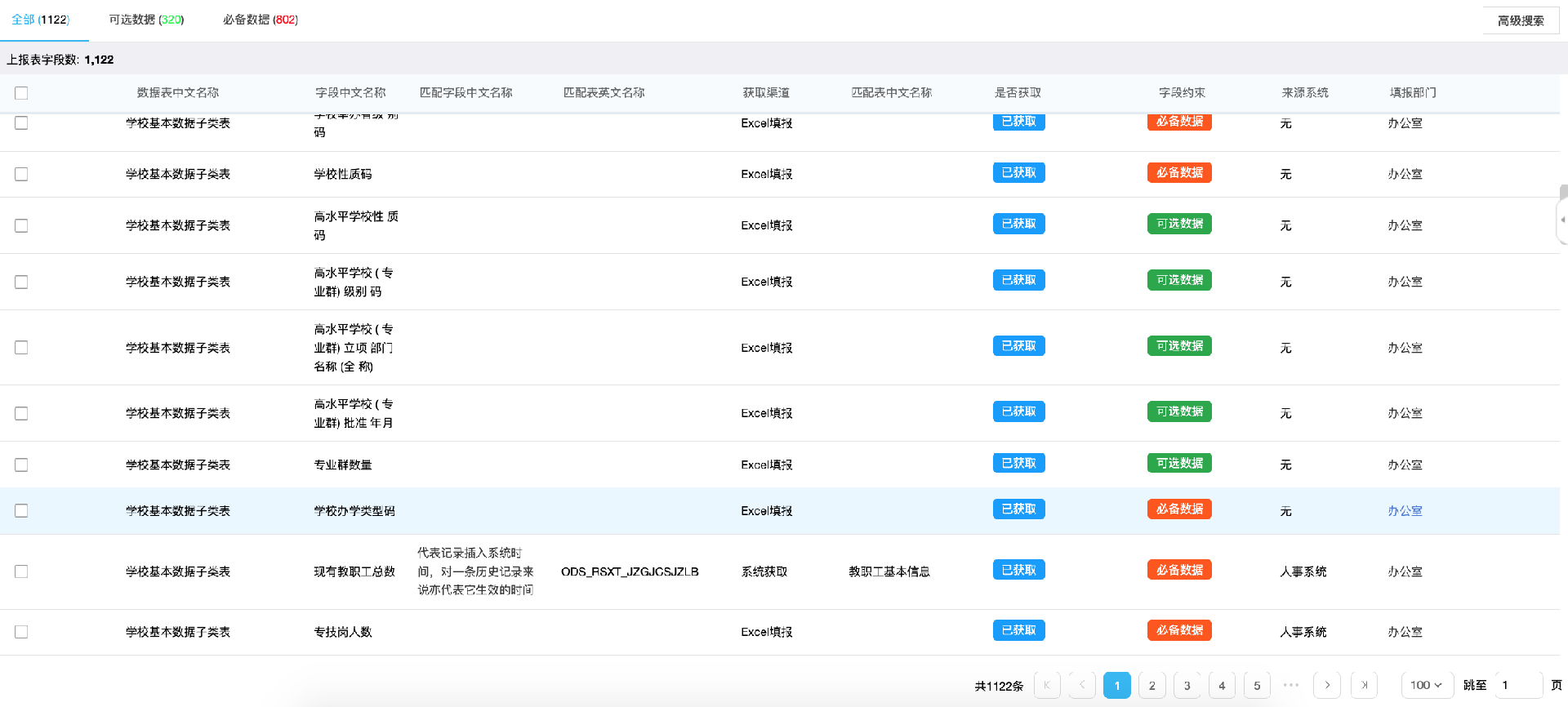Click the 字段中文名称 column header
The height and width of the screenshot is (707, 1568).
[x=350, y=93]
